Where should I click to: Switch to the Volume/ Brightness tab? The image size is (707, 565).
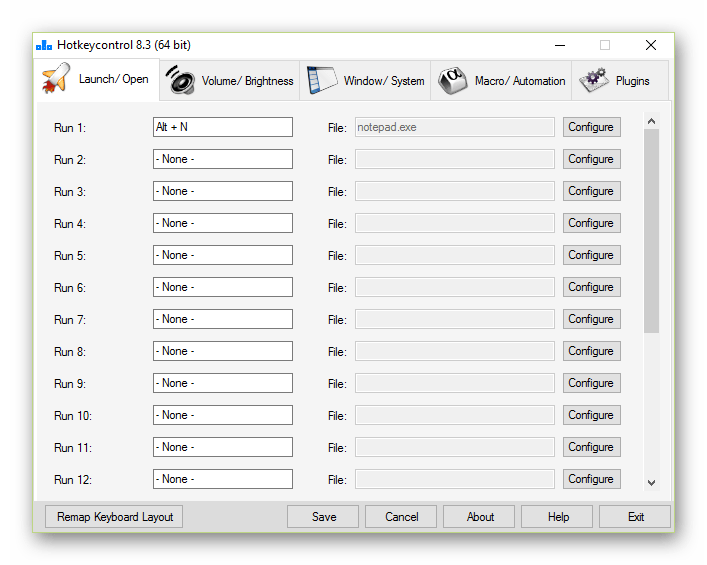pyautogui.click(x=230, y=81)
